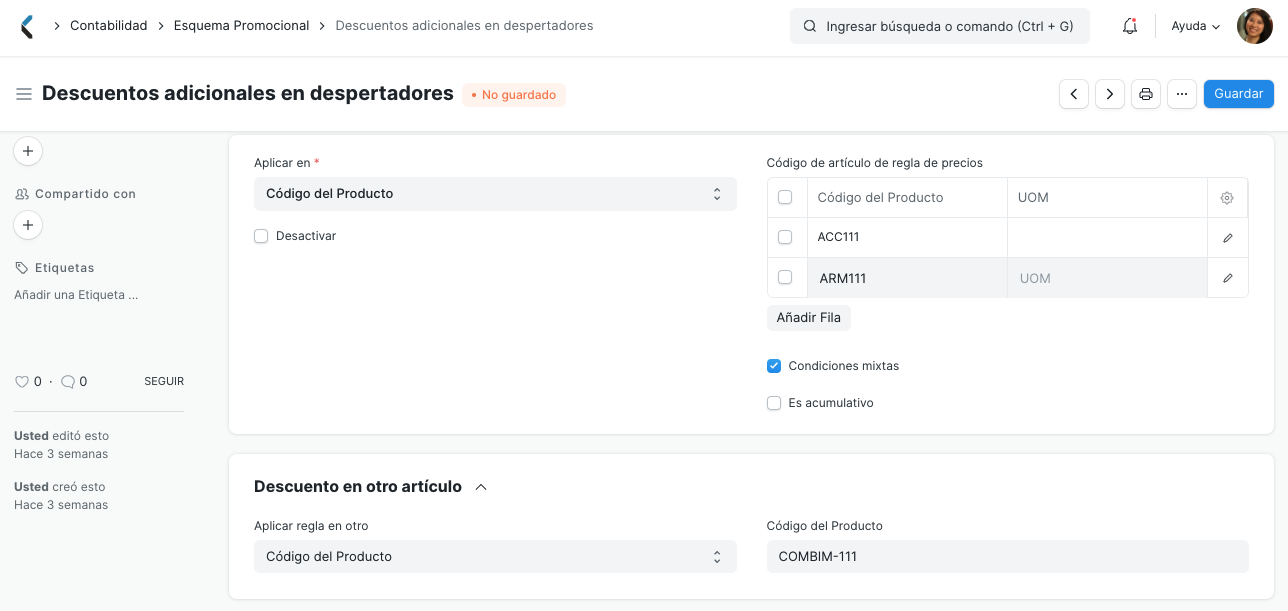Open the three-dots more options menu
1288x611 pixels.
click(1182, 94)
